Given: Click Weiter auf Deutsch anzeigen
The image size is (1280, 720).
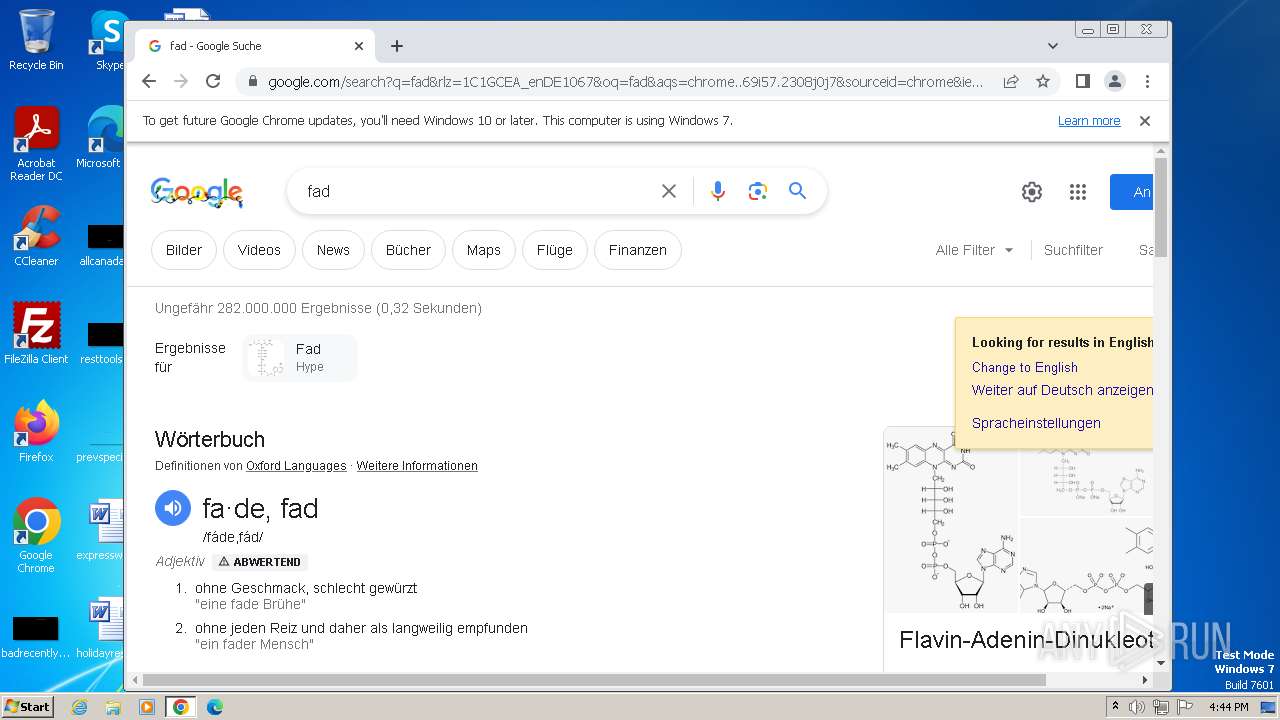Looking at the screenshot, I should (1062, 390).
